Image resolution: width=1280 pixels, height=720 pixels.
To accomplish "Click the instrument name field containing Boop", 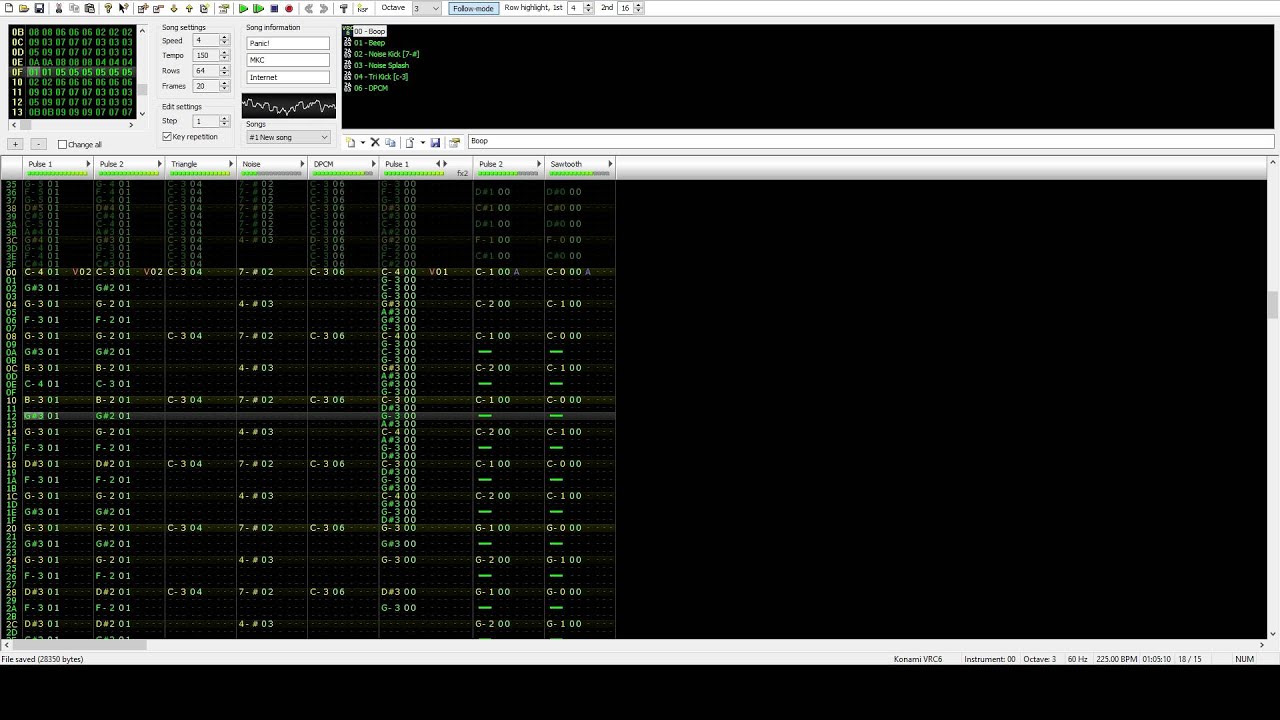I will (870, 141).
